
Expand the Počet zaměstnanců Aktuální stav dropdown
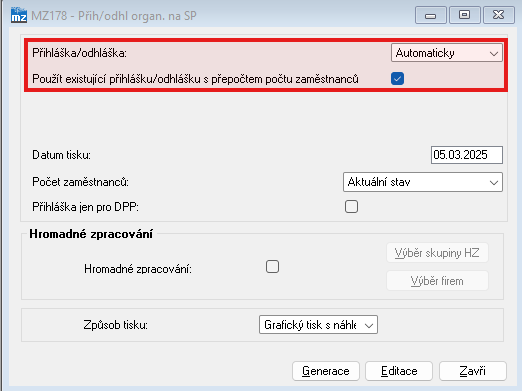[x=423, y=182]
